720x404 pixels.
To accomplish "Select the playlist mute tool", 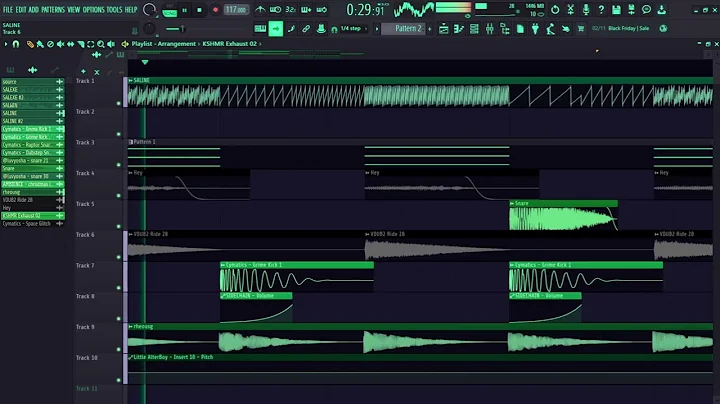I will tap(61, 44).
